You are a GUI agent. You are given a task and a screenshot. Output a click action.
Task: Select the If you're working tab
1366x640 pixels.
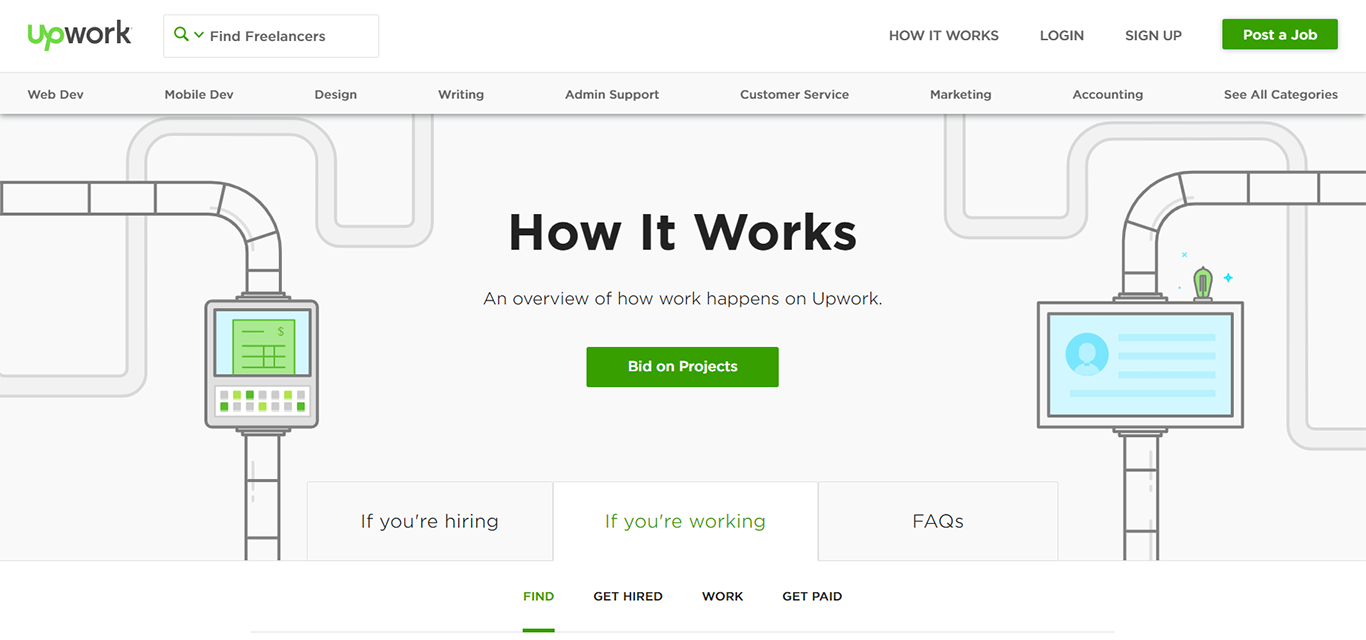[685, 521]
